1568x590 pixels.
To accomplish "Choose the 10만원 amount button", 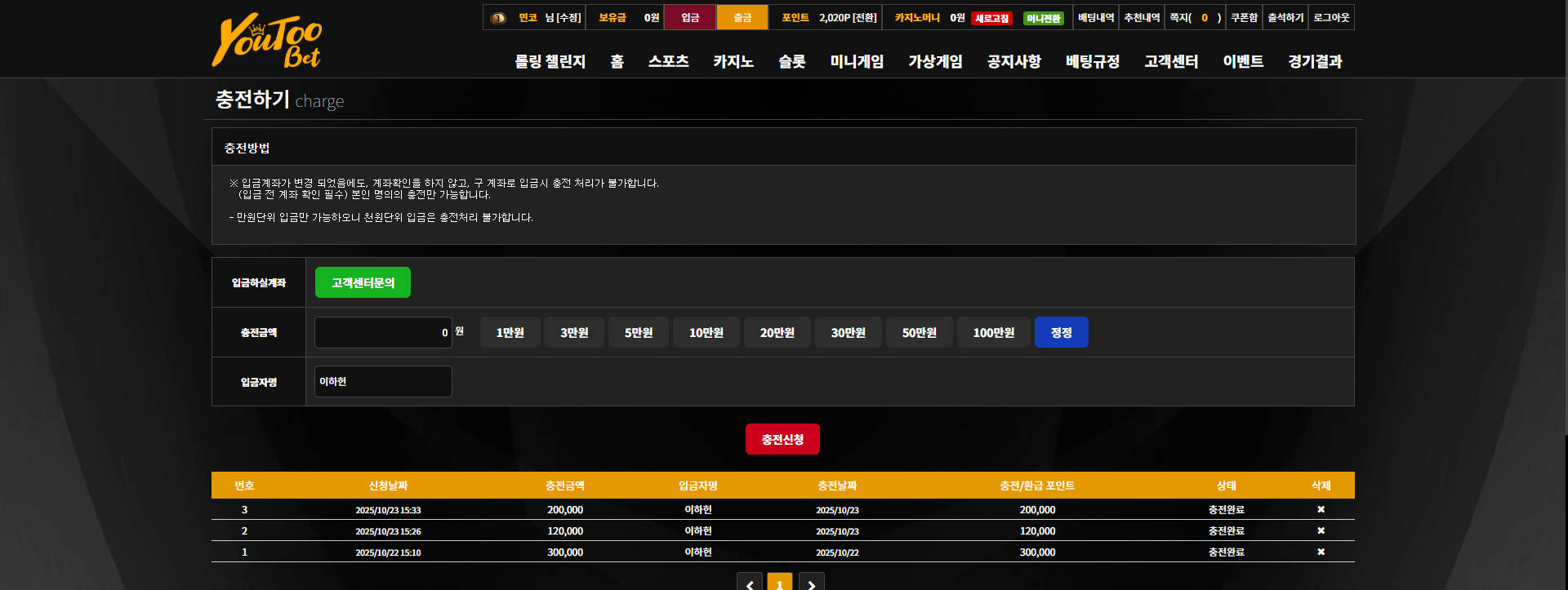I will click(x=706, y=332).
